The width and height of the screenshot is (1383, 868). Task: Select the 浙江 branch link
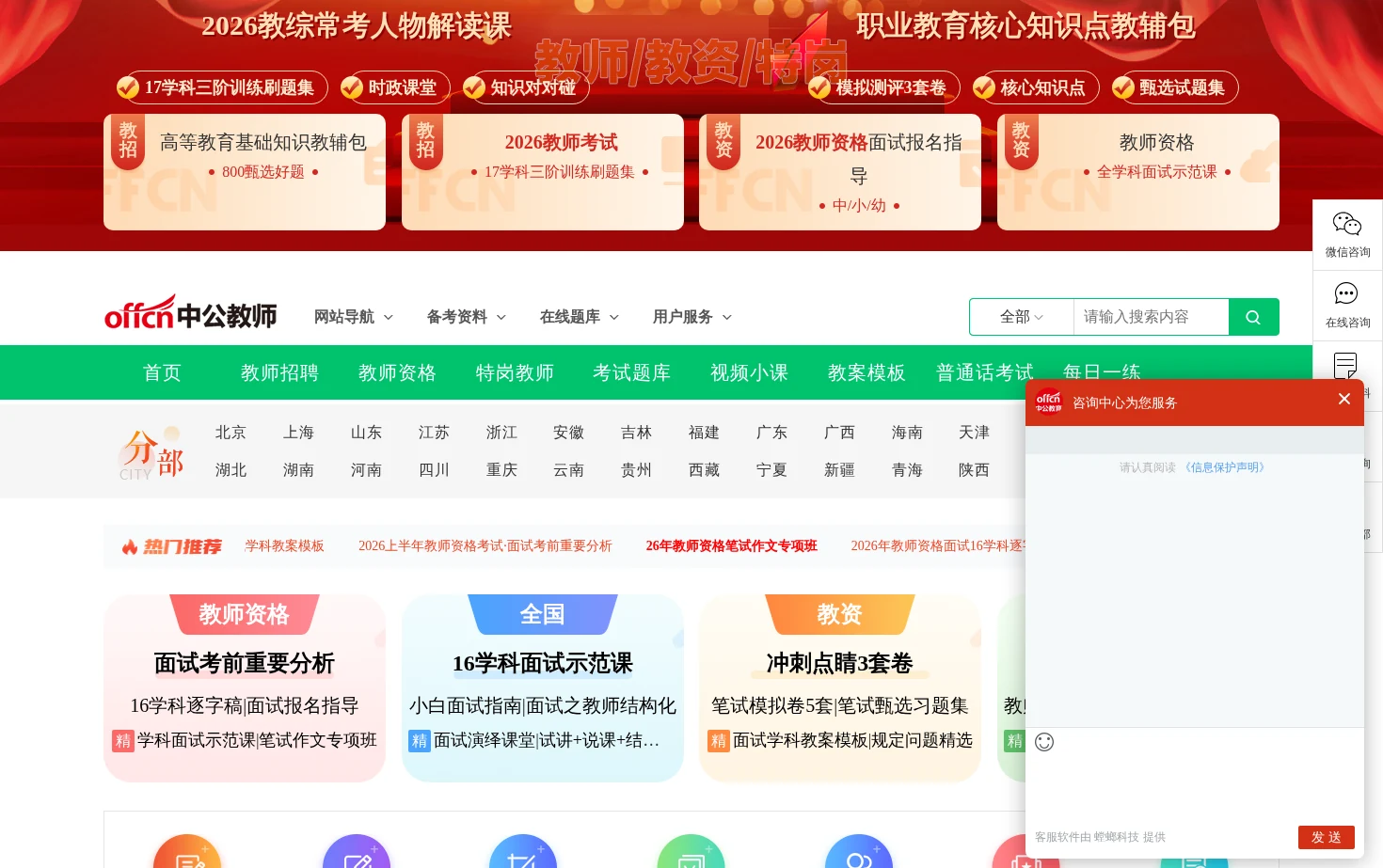click(501, 432)
